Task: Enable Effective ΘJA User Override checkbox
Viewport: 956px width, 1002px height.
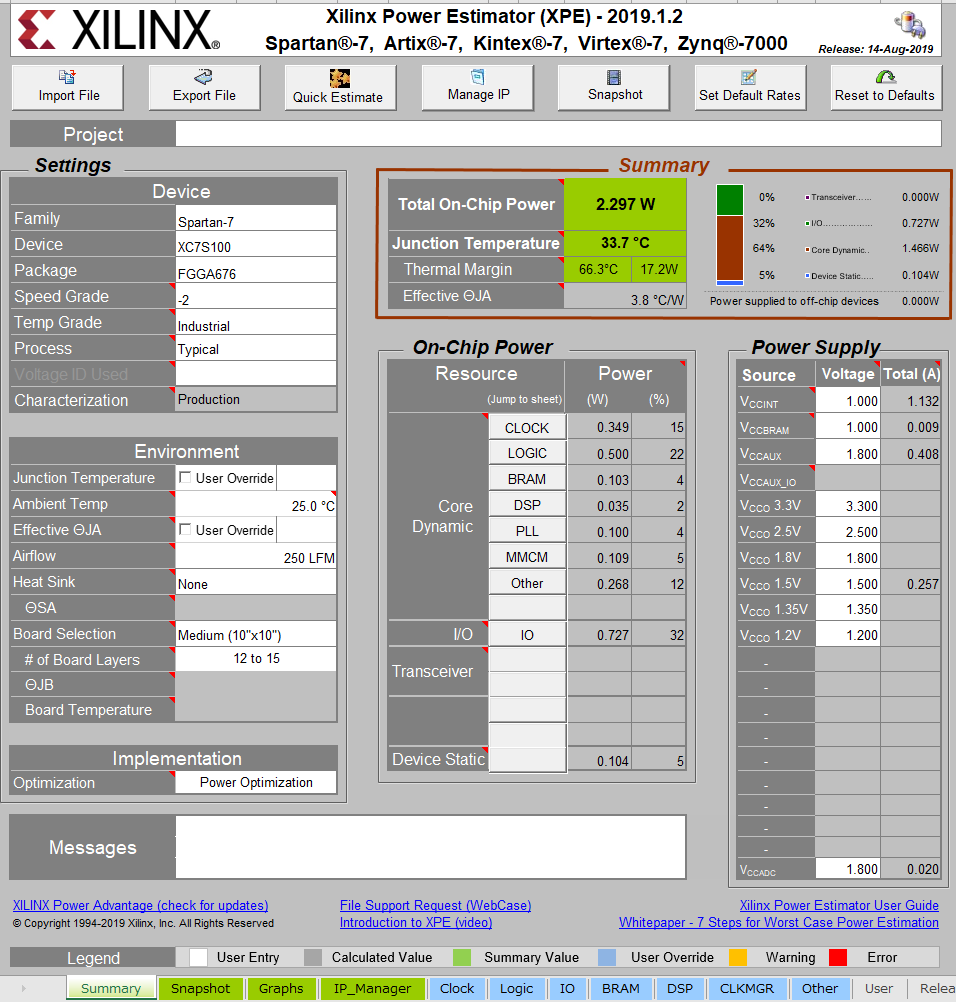Action: click(x=185, y=529)
